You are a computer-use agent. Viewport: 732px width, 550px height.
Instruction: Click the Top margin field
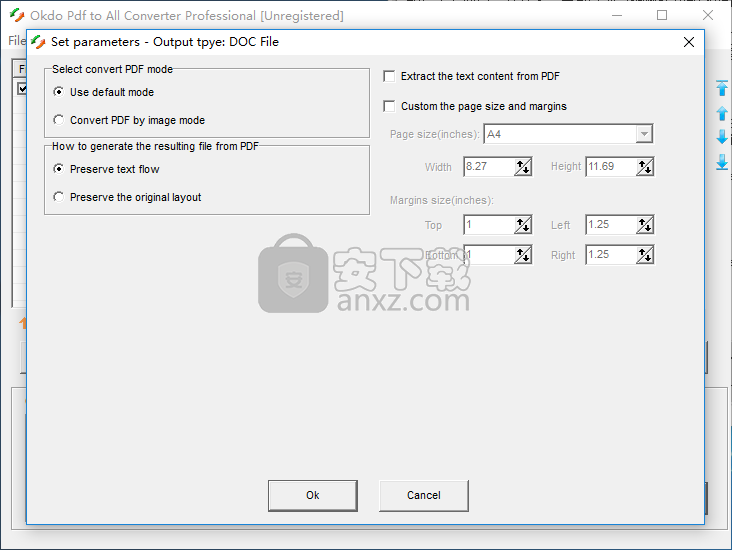pyautogui.click(x=489, y=225)
